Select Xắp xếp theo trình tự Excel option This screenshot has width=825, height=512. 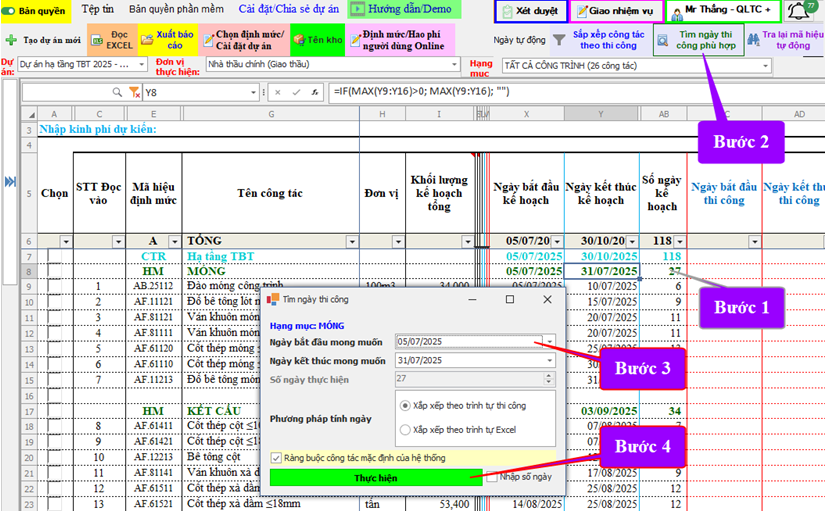tap(405, 430)
